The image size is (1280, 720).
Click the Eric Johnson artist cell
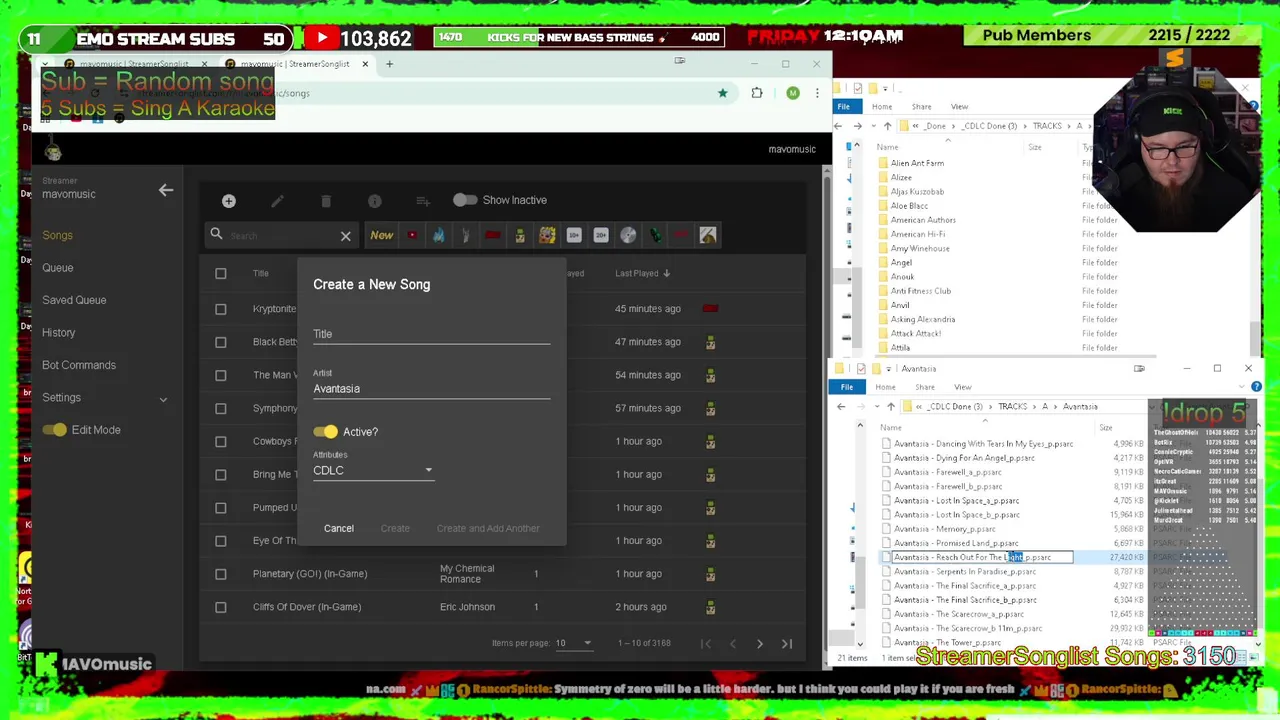click(x=467, y=607)
